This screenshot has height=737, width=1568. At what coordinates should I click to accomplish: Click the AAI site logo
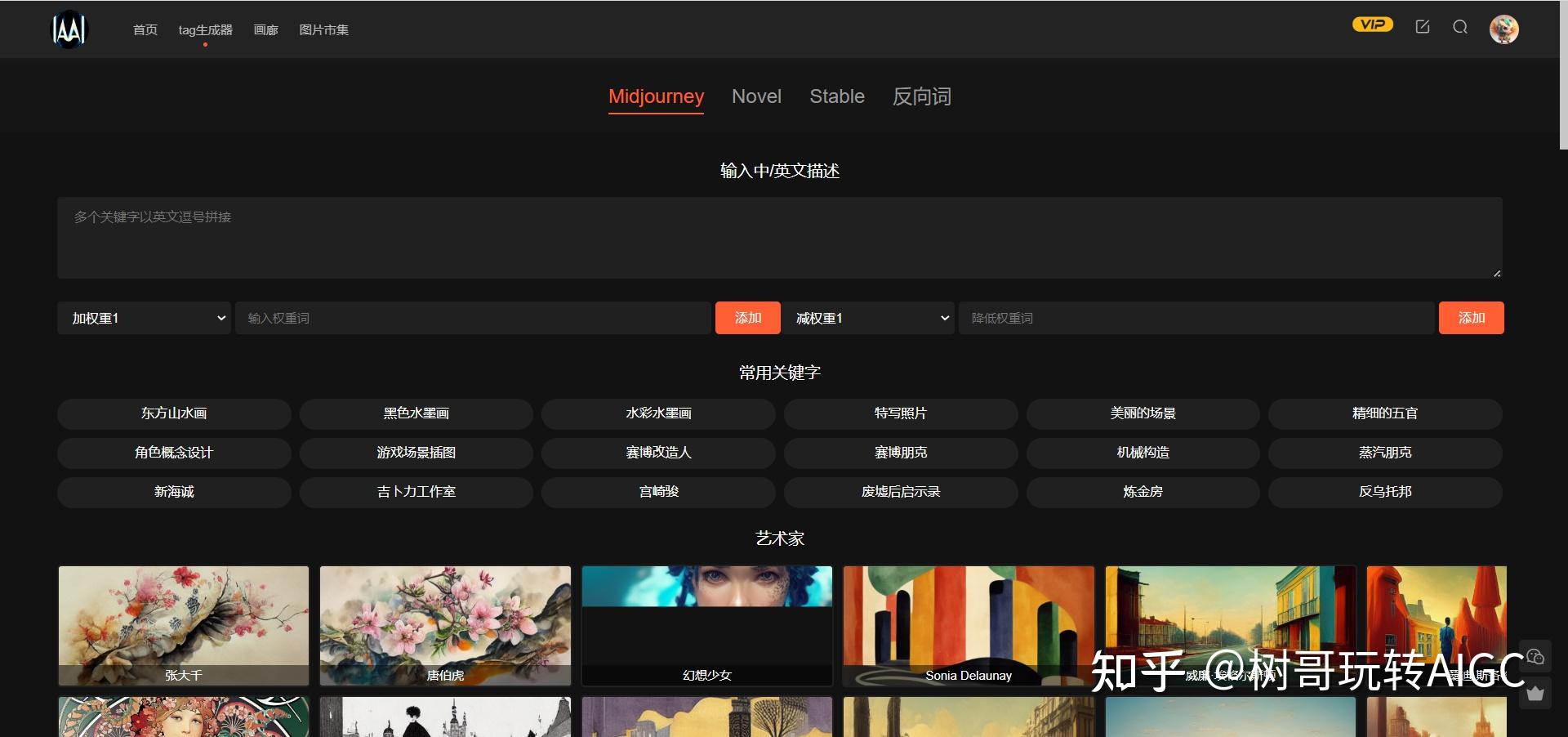click(69, 29)
